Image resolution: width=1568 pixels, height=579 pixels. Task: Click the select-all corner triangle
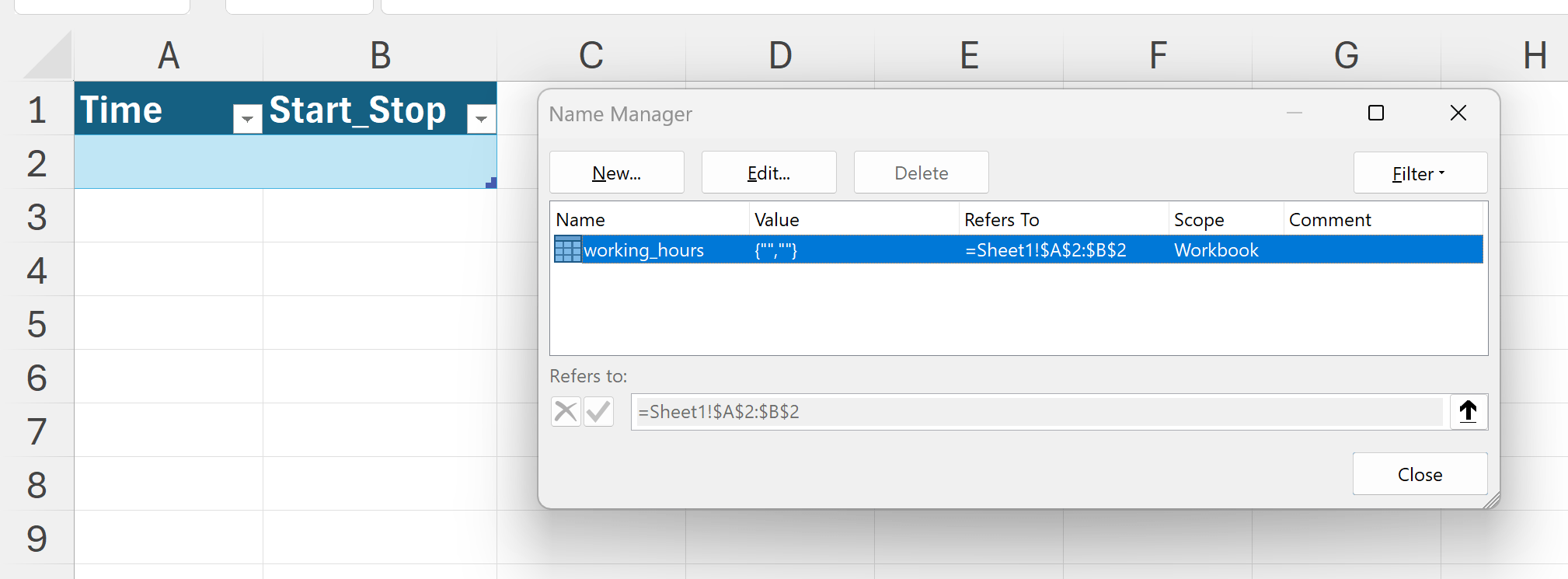point(48,55)
